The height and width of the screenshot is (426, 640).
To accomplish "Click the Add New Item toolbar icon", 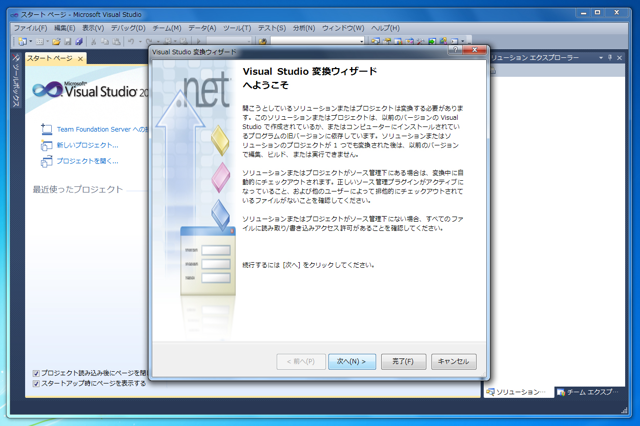I will point(40,41).
